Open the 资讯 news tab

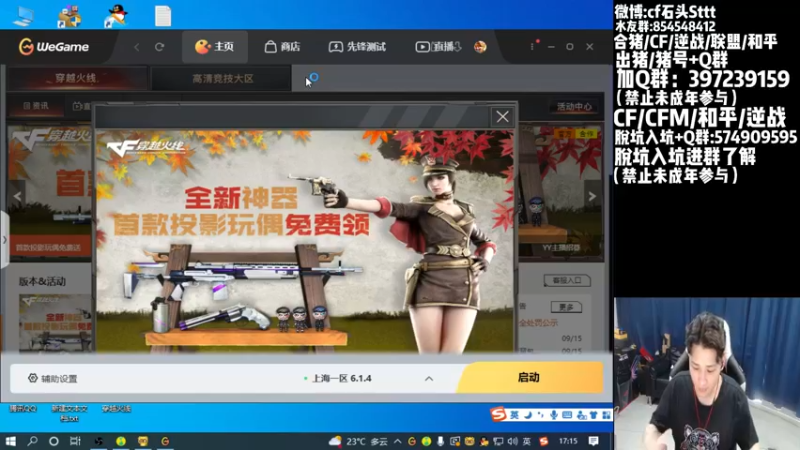click(x=36, y=106)
